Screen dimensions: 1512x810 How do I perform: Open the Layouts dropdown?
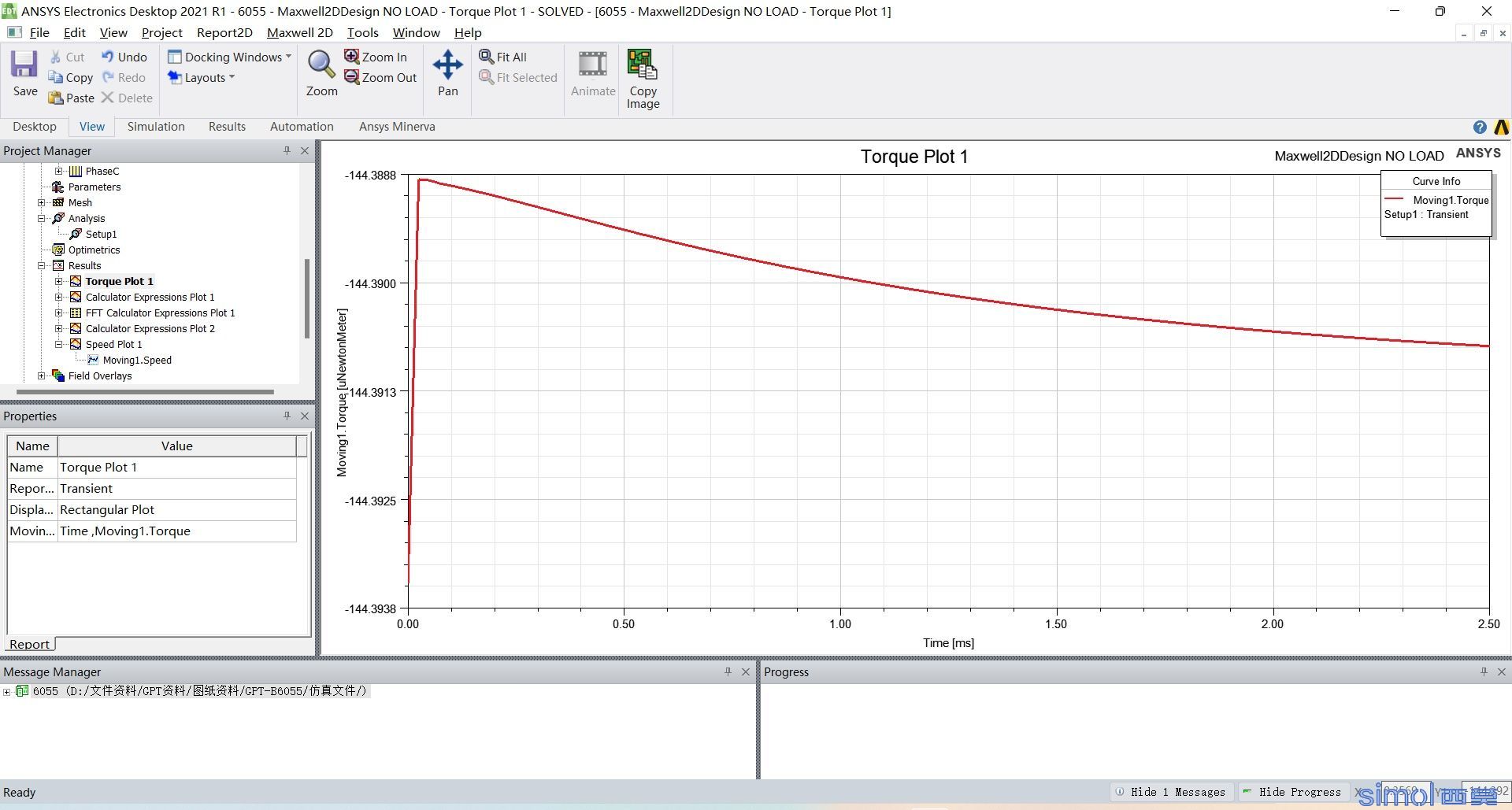click(201, 77)
